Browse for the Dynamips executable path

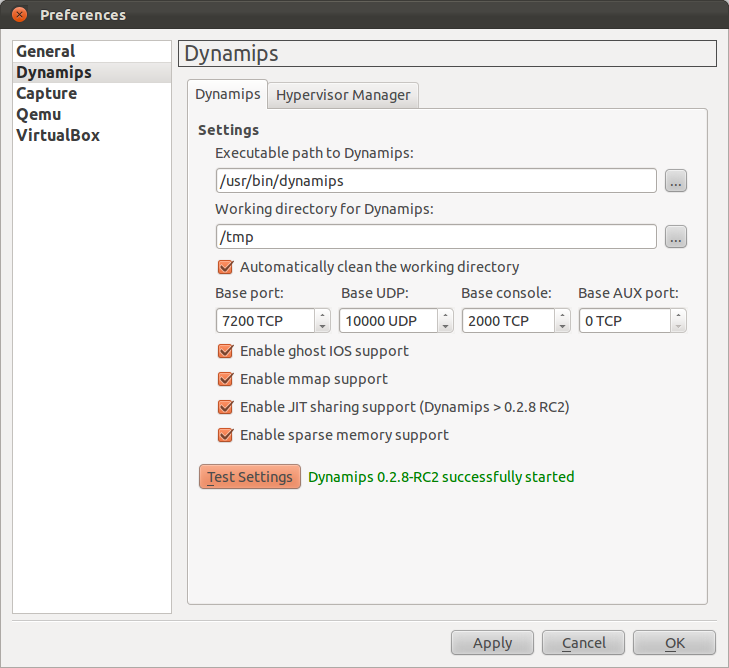[x=676, y=181]
